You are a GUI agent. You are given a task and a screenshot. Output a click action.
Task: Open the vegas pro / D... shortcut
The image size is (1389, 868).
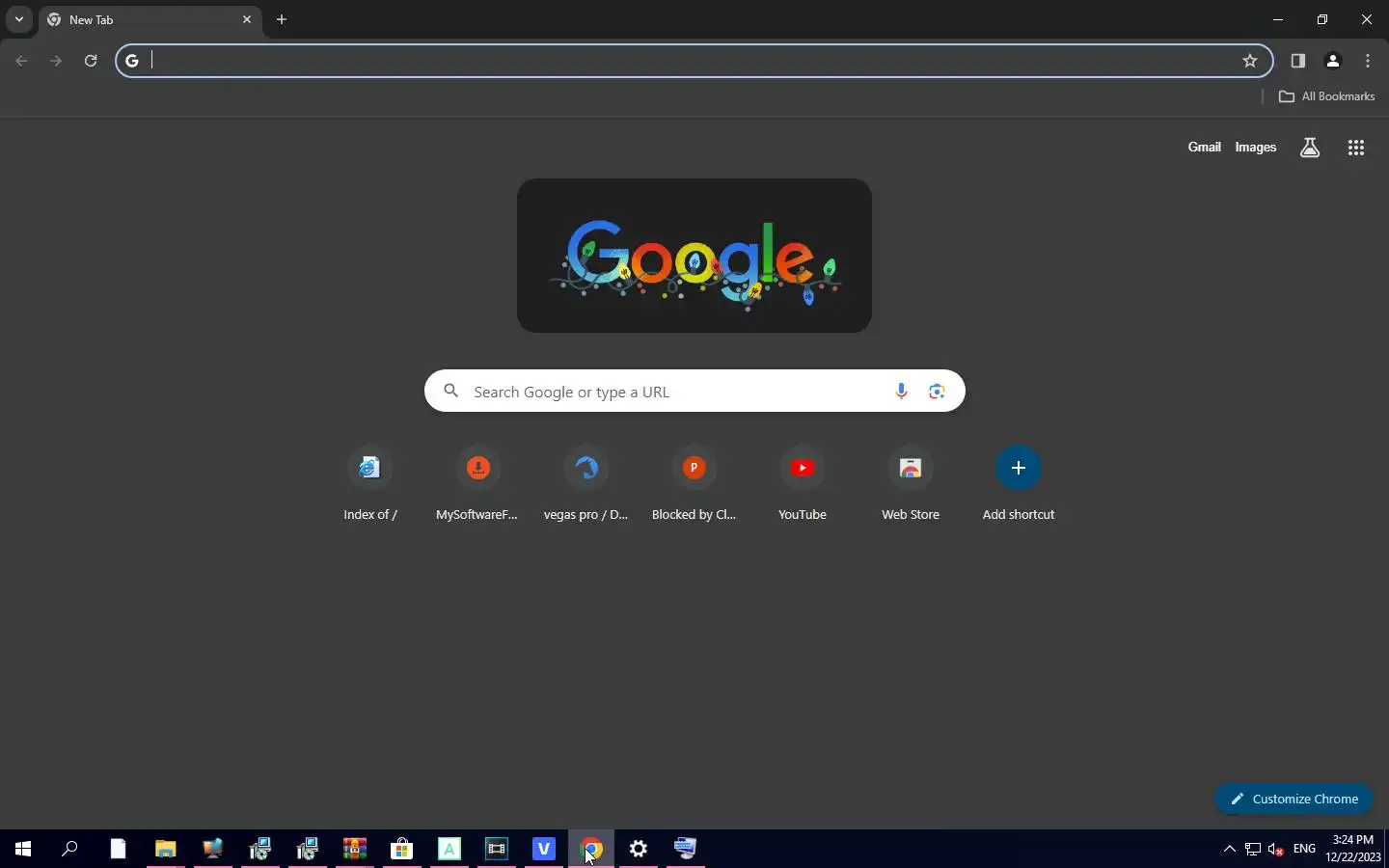coord(586,485)
